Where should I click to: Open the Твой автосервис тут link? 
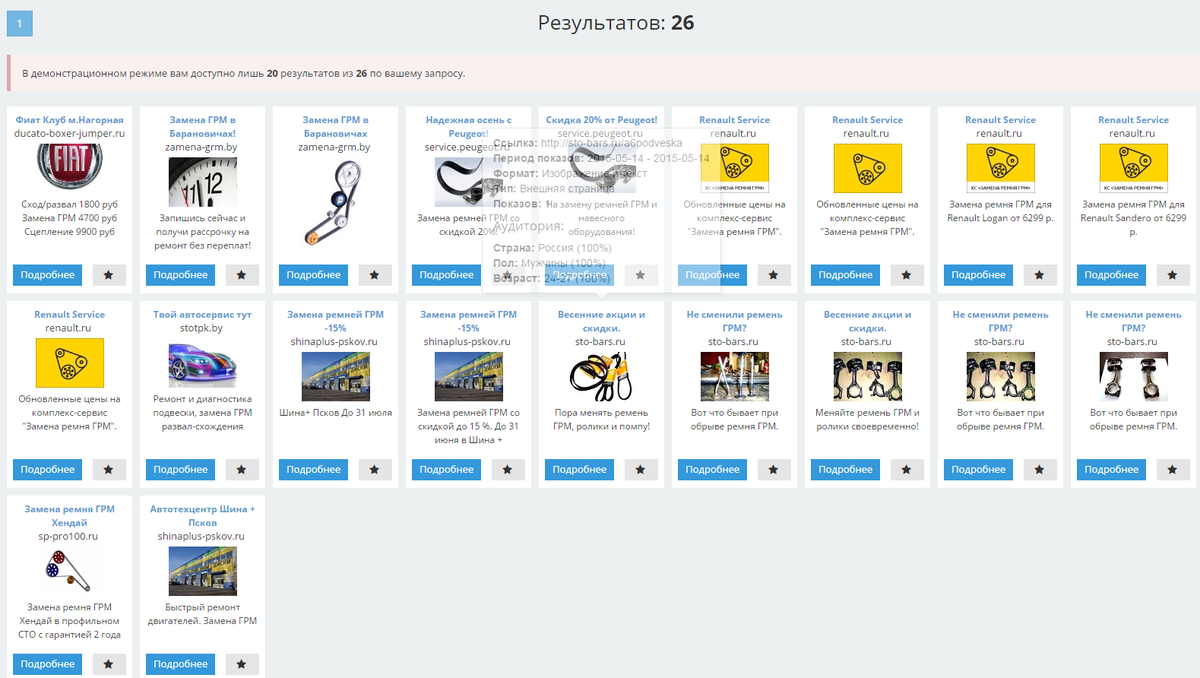tap(202, 314)
